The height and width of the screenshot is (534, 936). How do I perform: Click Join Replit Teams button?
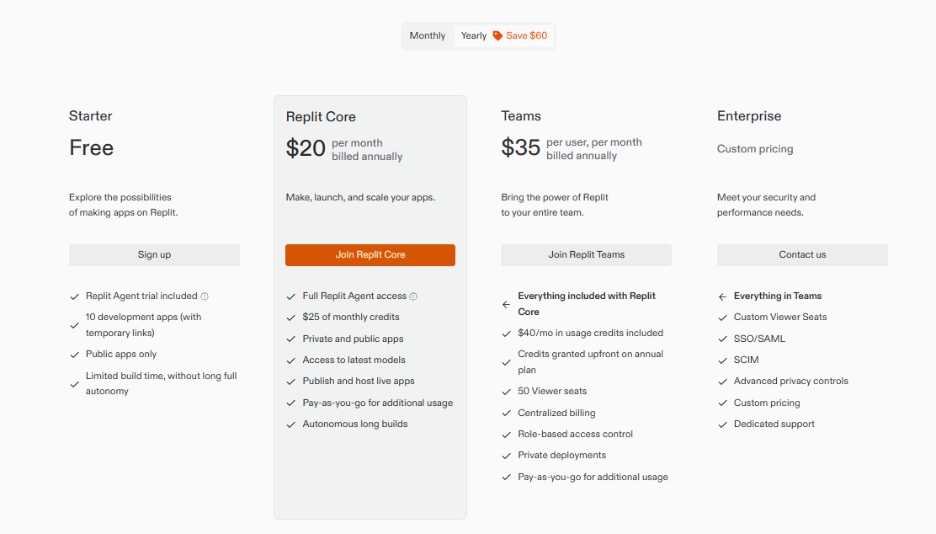coord(586,255)
